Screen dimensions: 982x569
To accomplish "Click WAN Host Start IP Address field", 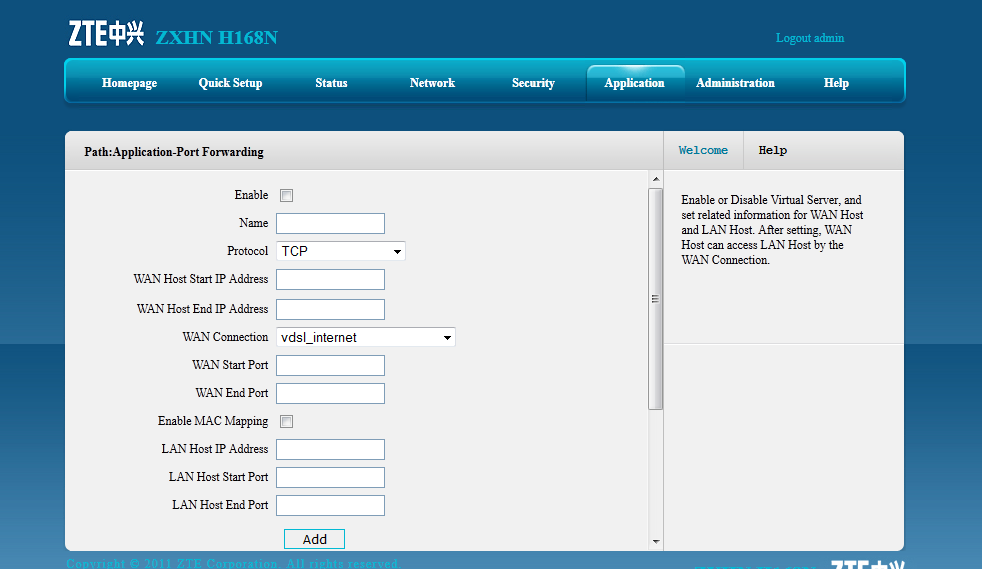I will pos(330,279).
